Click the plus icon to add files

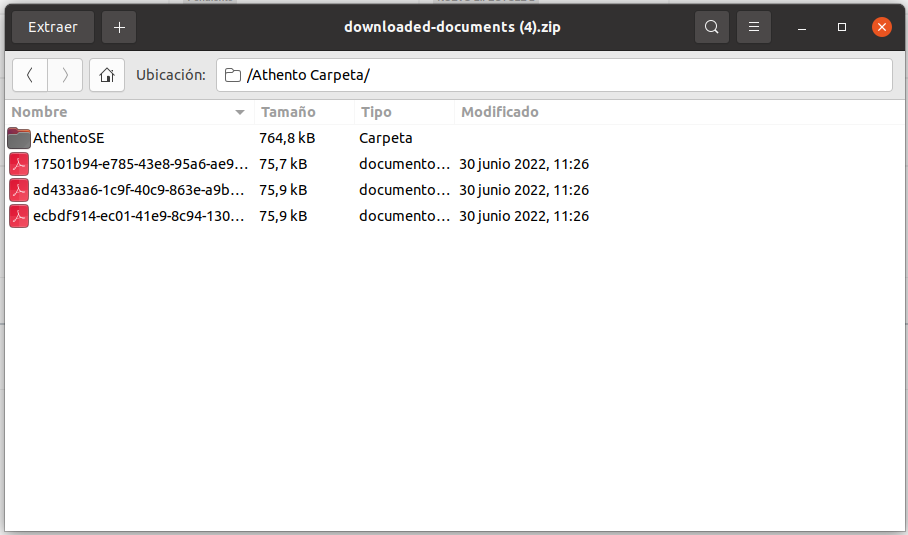(x=119, y=27)
